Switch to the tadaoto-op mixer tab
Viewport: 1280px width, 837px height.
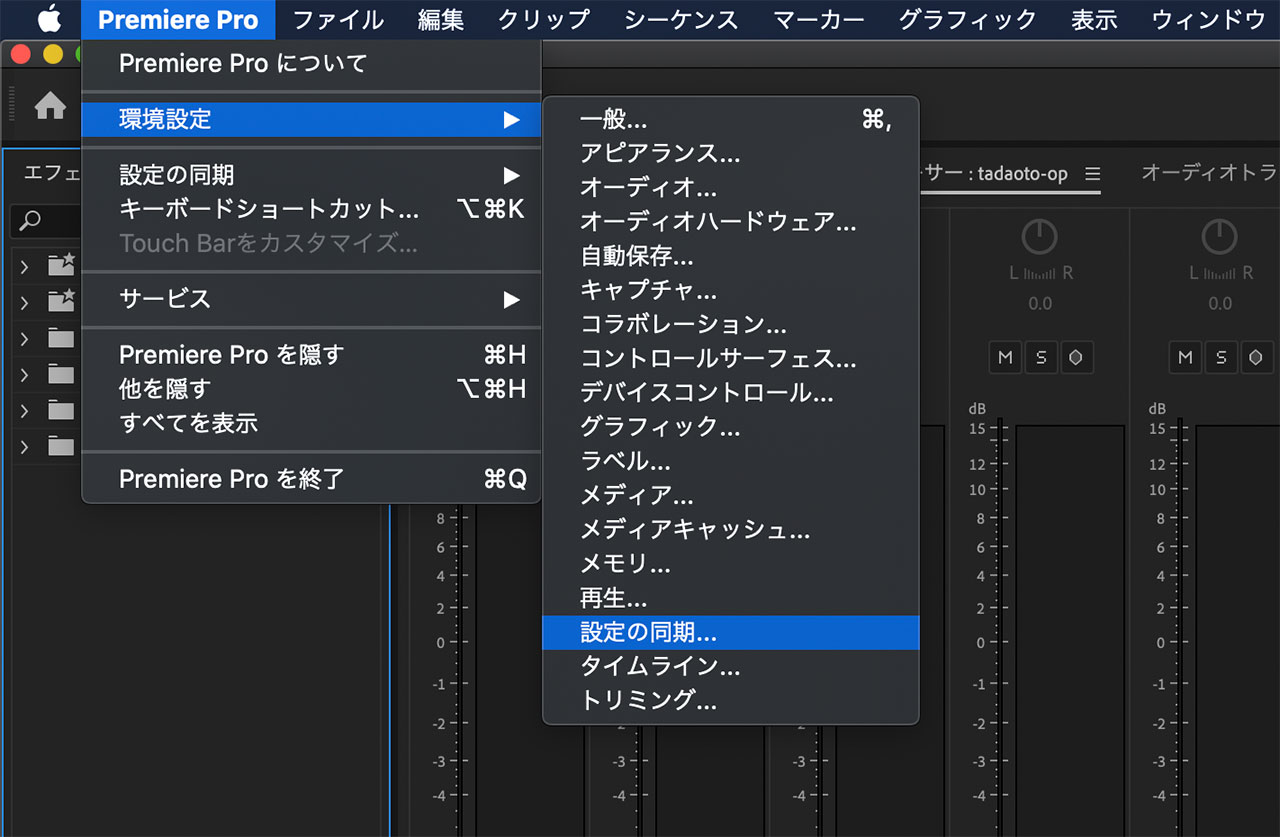pos(994,174)
